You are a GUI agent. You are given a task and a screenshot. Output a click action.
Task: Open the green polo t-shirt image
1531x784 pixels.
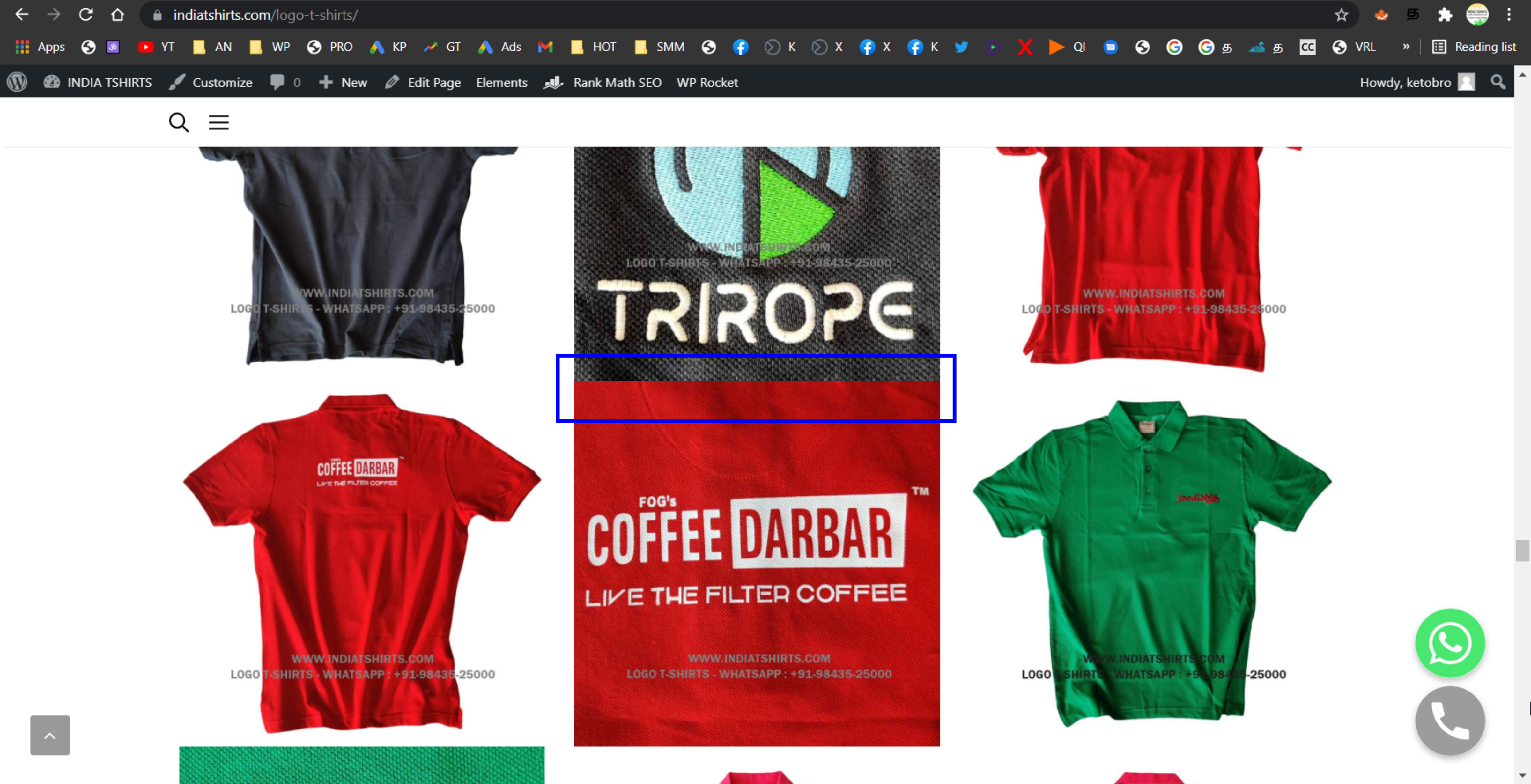[x=1152, y=564]
